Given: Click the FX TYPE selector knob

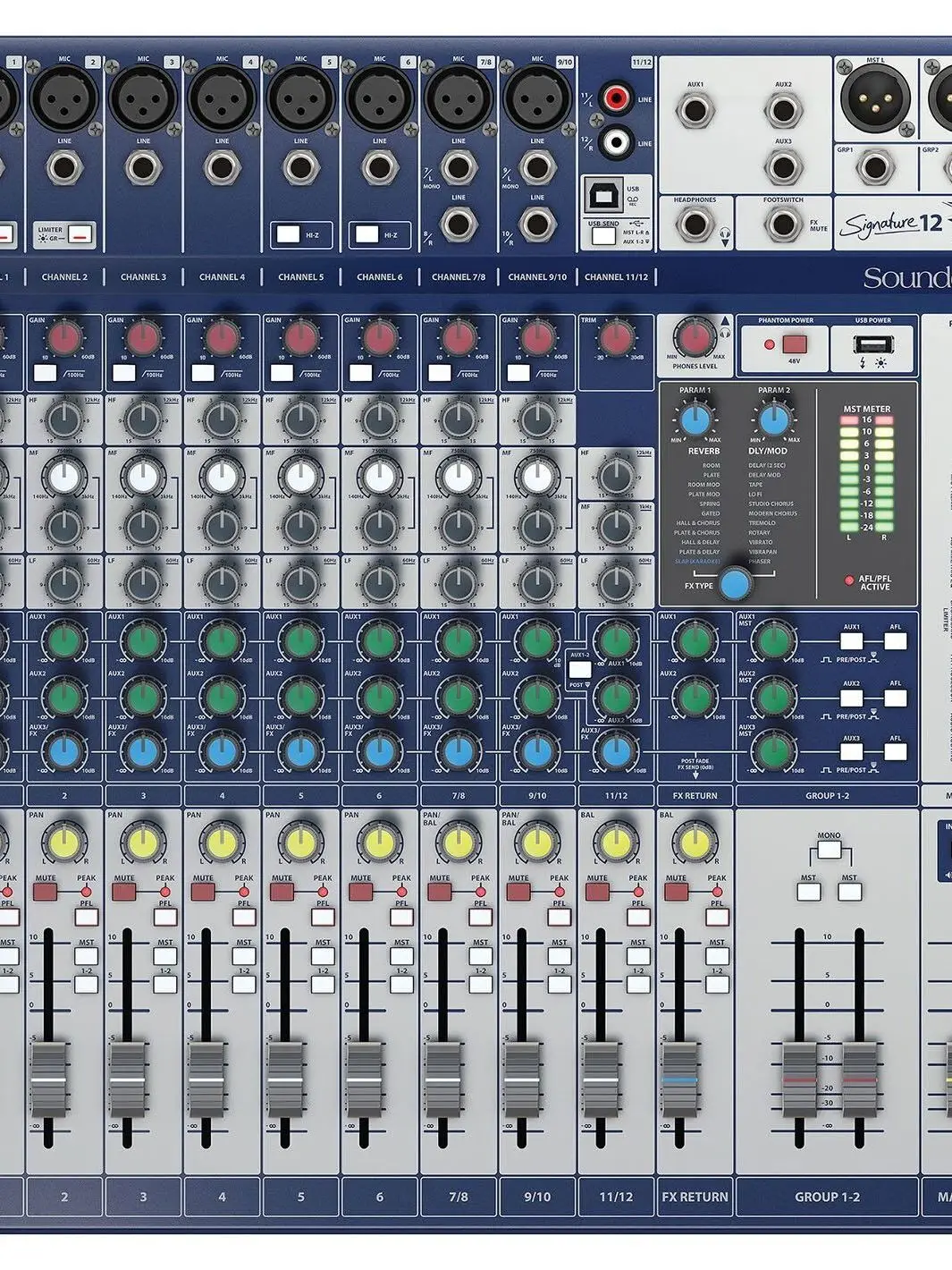Looking at the screenshot, I should 735,584.
